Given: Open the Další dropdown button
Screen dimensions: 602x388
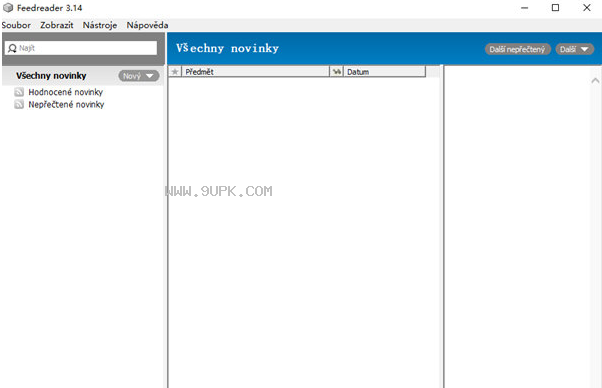Looking at the screenshot, I should tap(574, 50).
